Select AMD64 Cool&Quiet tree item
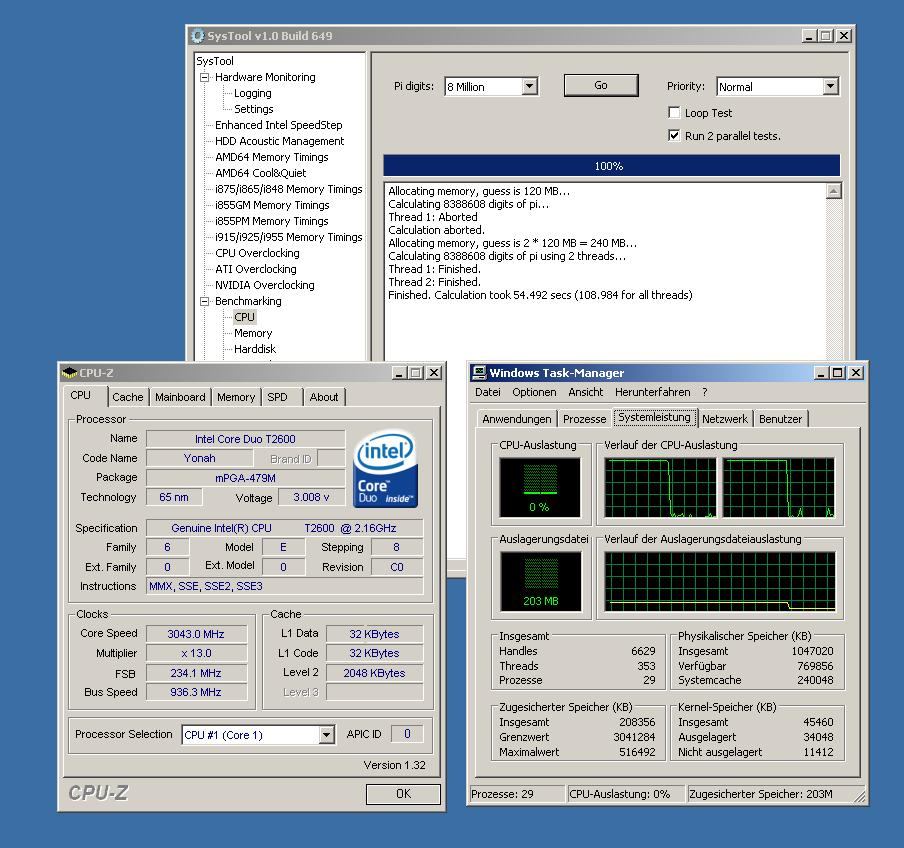The image size is (904, 848). 261,173
